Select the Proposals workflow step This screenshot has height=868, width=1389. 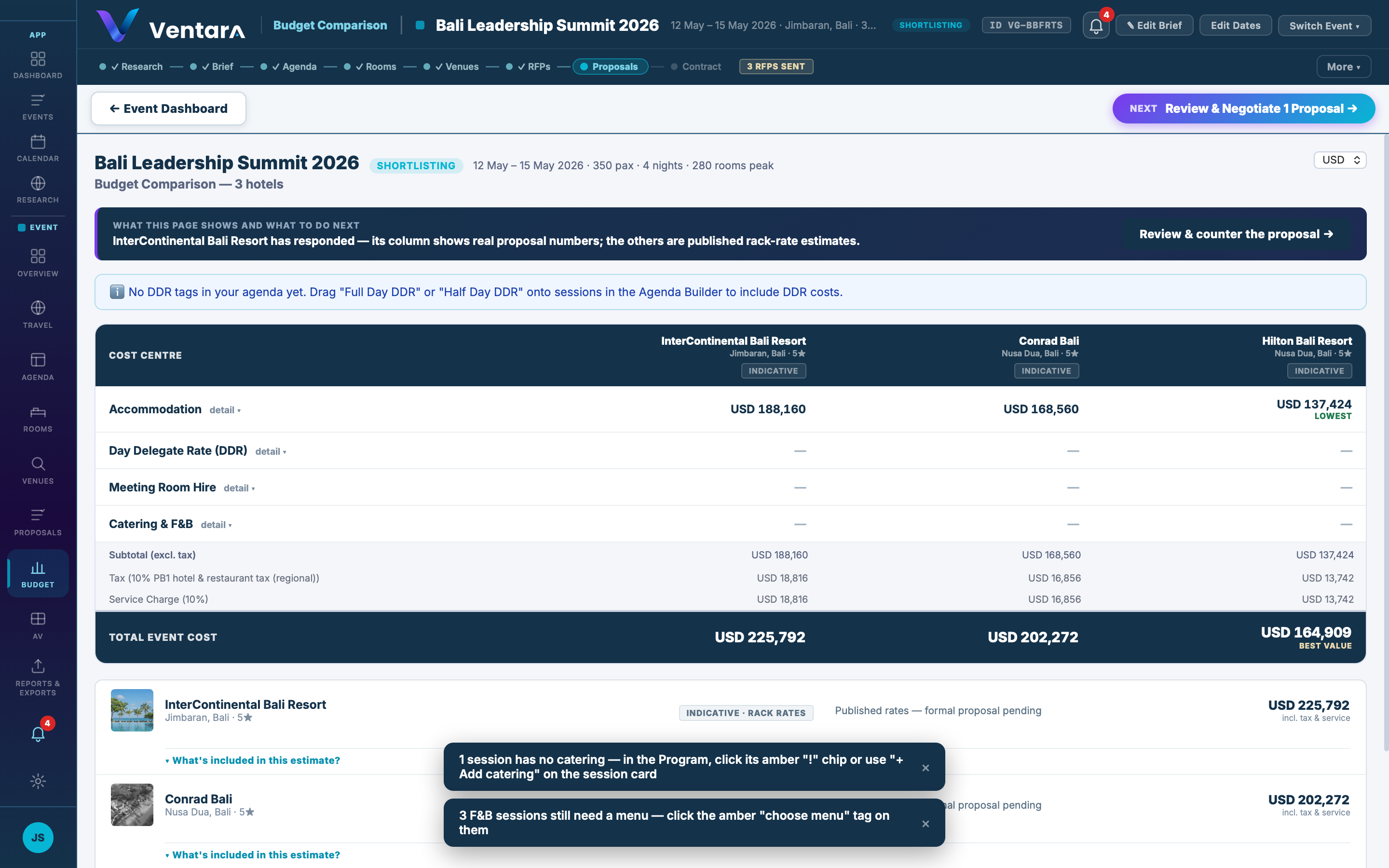(610, 67)
